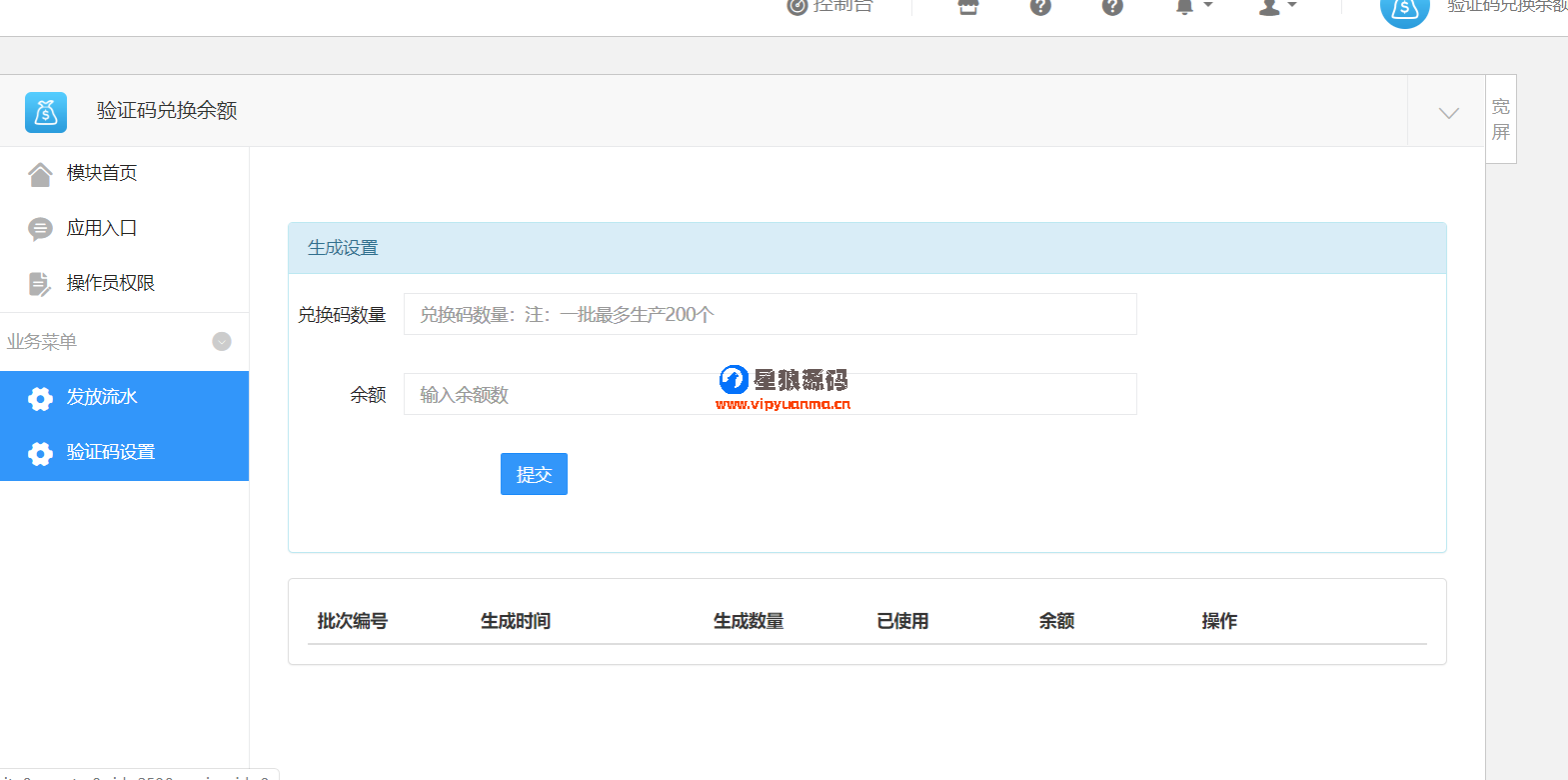
Task: Click the 操作 column header
Action: click(1219, 621)
